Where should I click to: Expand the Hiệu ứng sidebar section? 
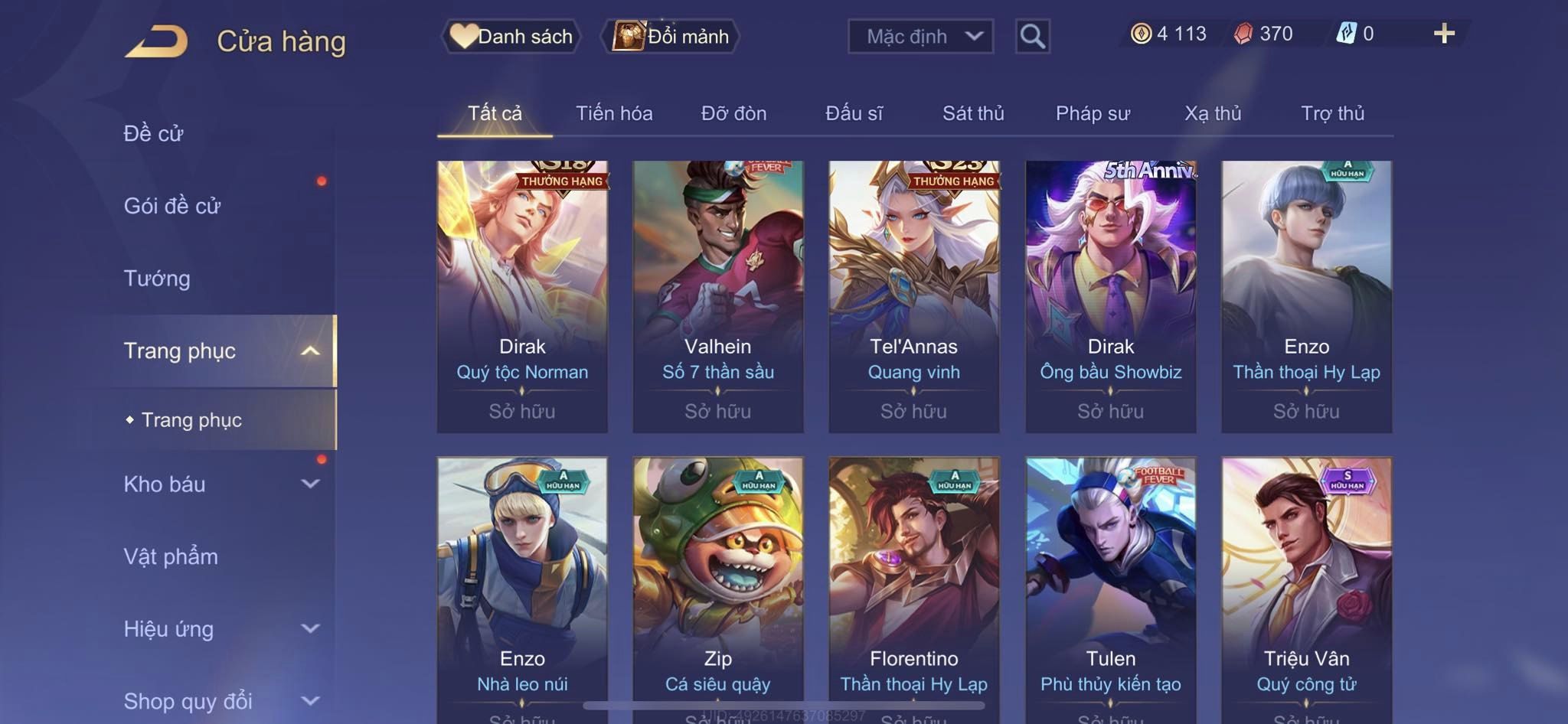(x=310, y=628)
